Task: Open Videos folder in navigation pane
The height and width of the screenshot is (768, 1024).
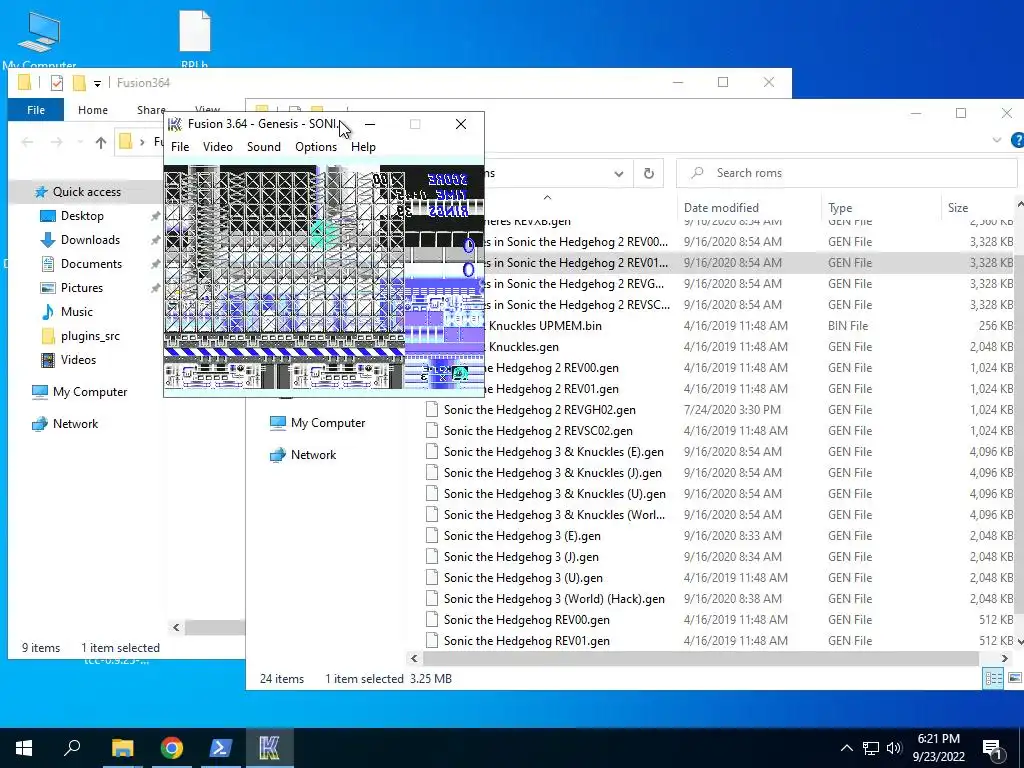Action: (x=78, y=360)
